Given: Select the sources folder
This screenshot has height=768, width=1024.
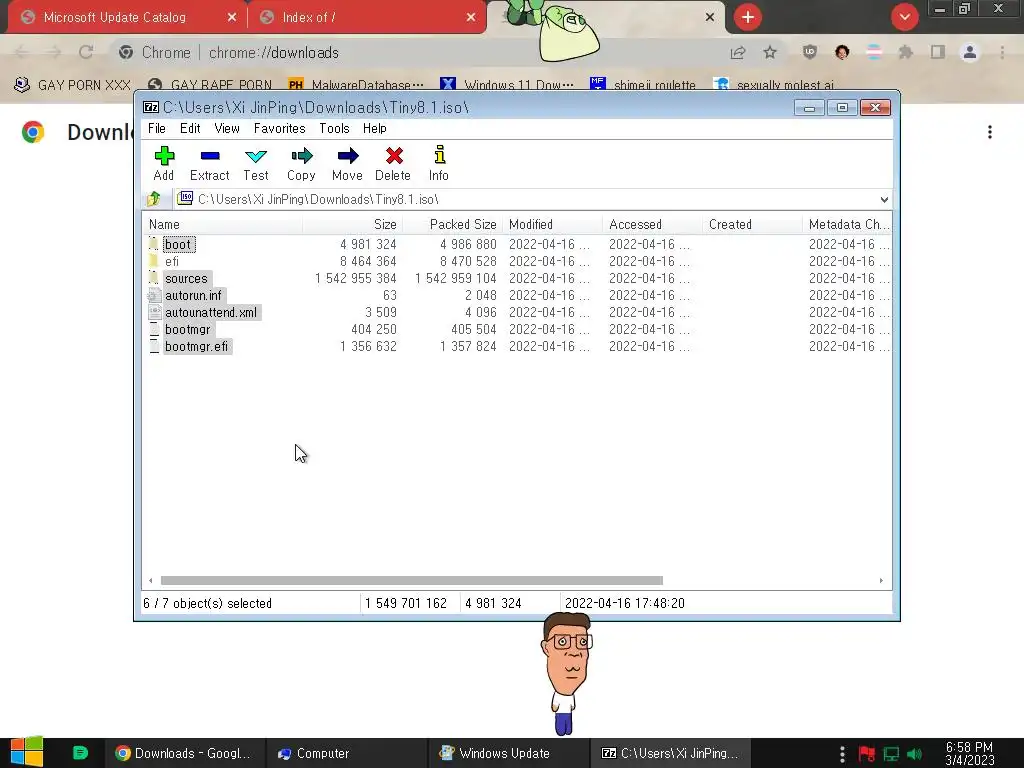Looking at the screenshot, I should point(186,278).
